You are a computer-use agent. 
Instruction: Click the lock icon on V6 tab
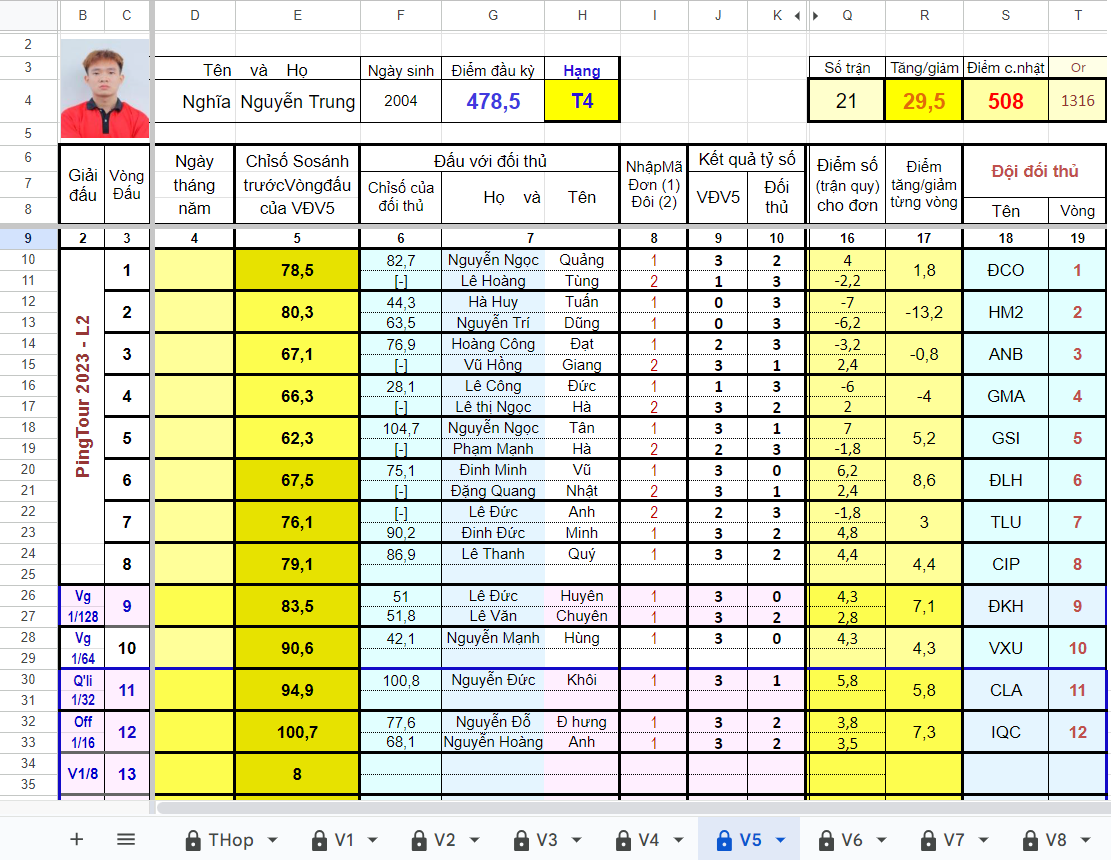pos(826,840)
